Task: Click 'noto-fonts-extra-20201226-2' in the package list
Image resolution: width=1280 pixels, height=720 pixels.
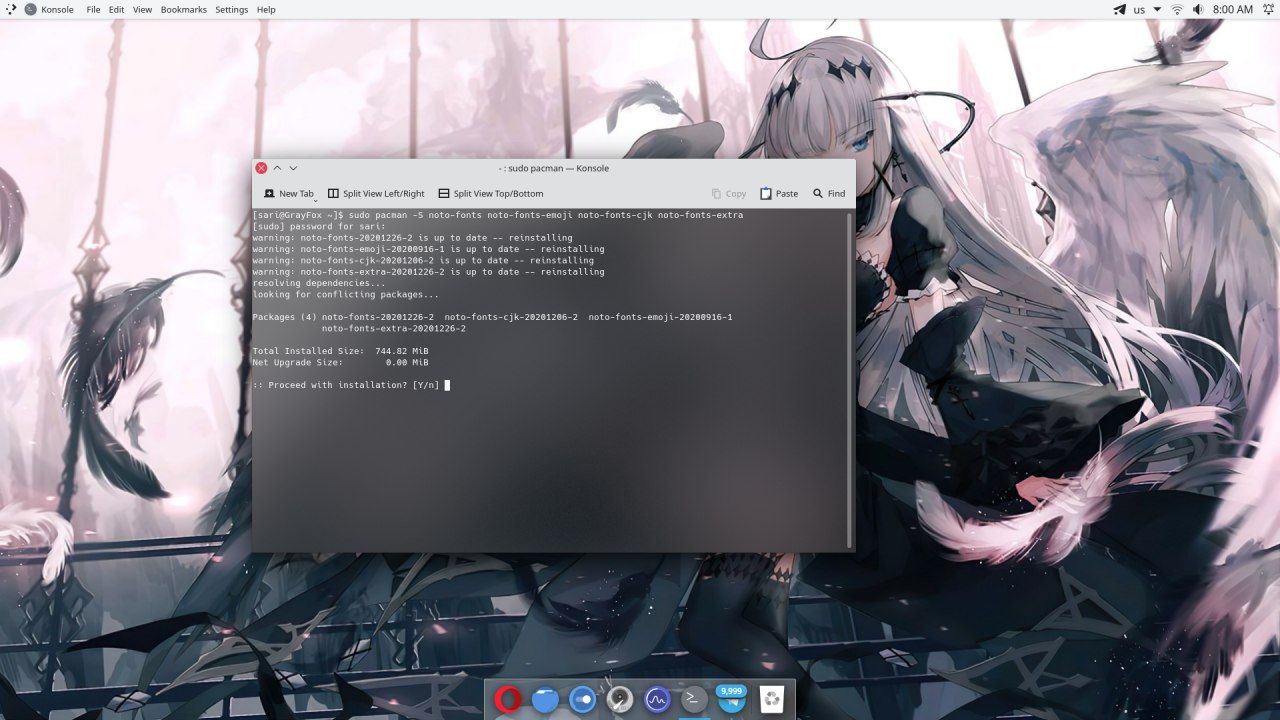Action: (x=394, y=328)
